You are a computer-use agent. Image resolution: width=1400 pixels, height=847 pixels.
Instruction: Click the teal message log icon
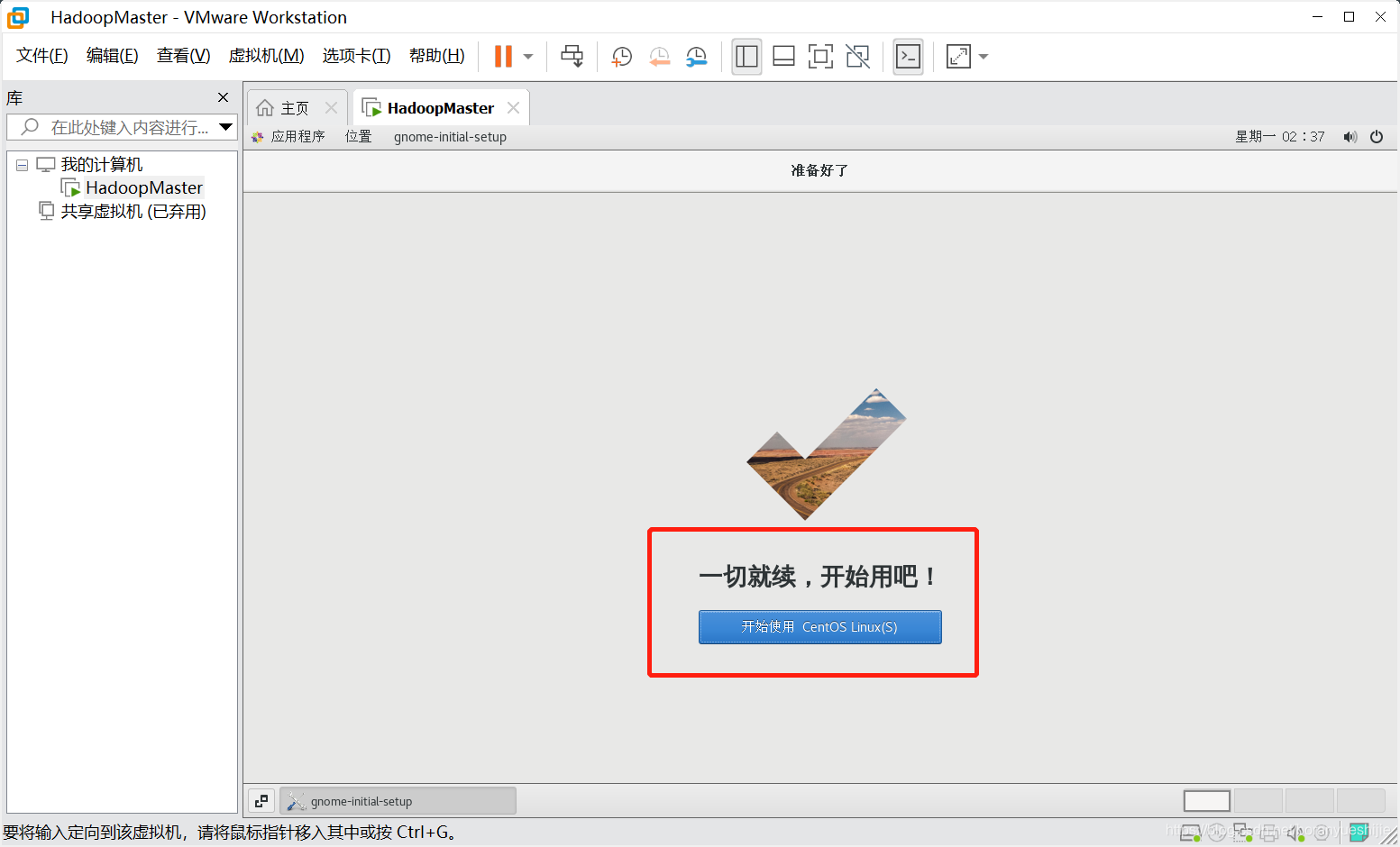1359,833
